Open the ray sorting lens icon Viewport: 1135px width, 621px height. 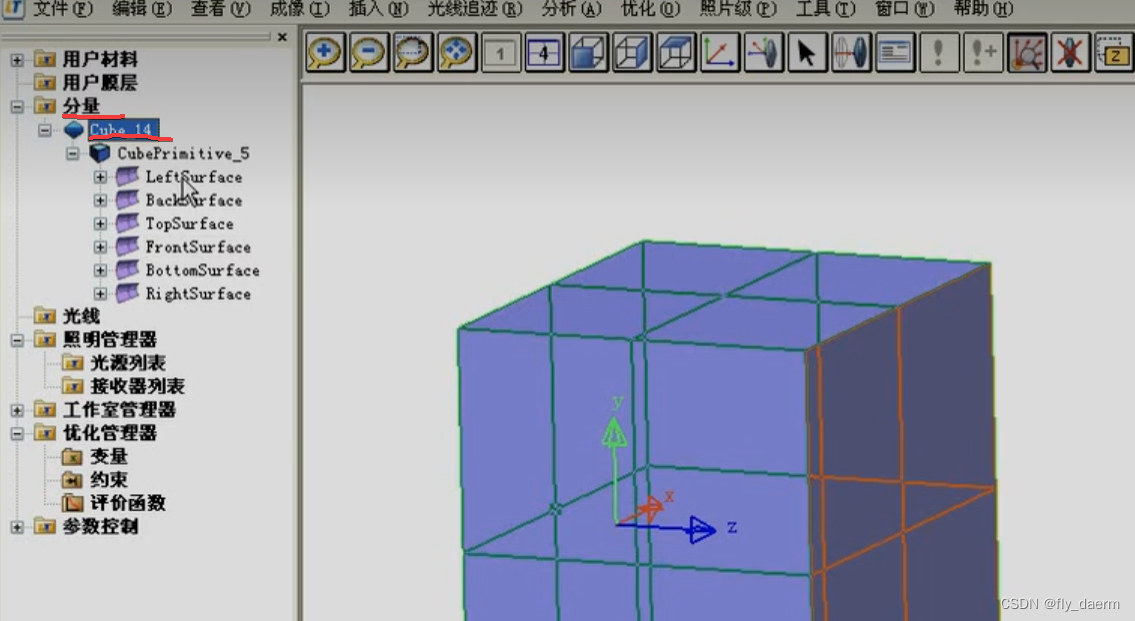(x=851, y=53)
